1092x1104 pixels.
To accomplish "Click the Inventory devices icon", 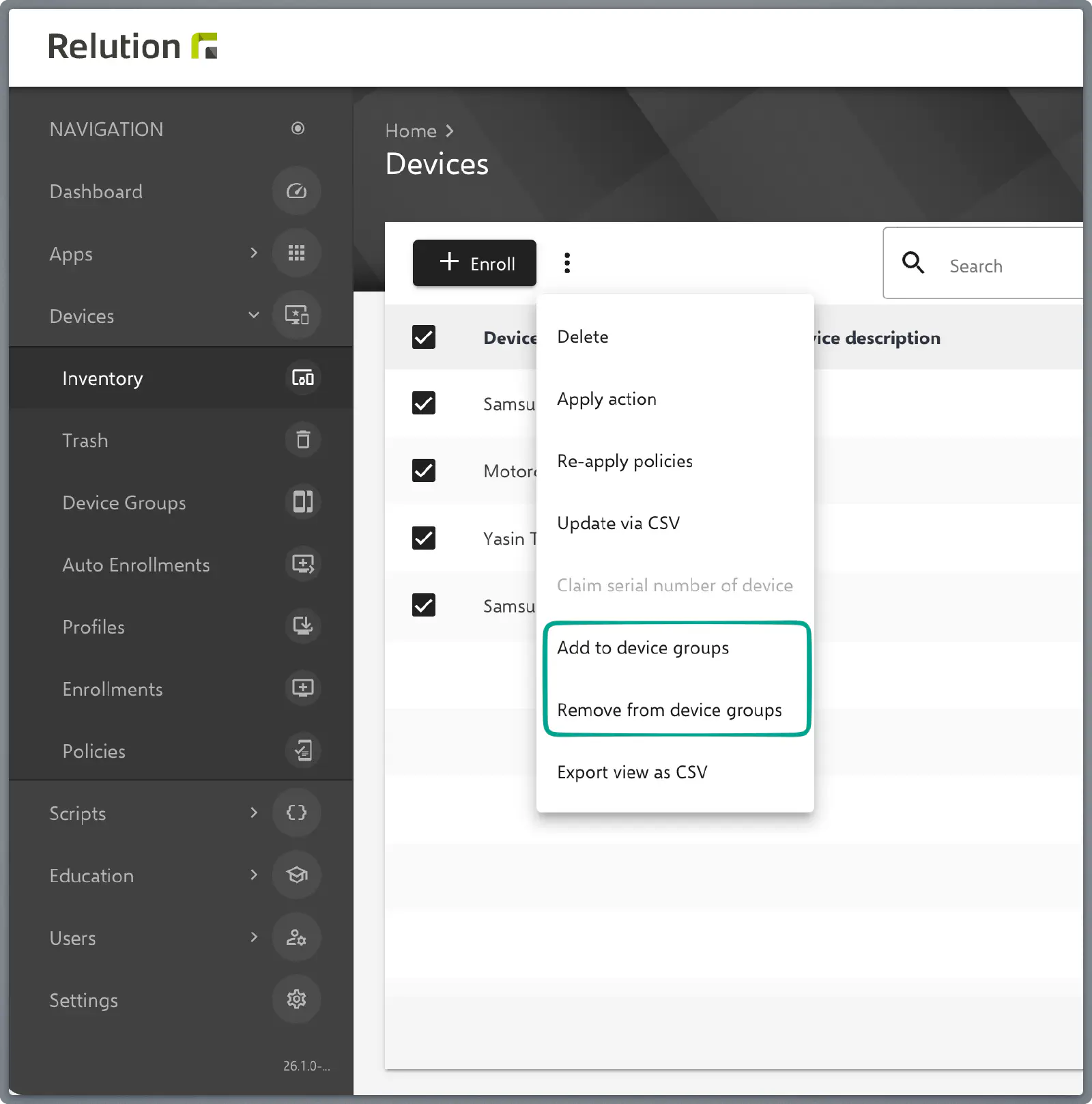I will point(303,378).
